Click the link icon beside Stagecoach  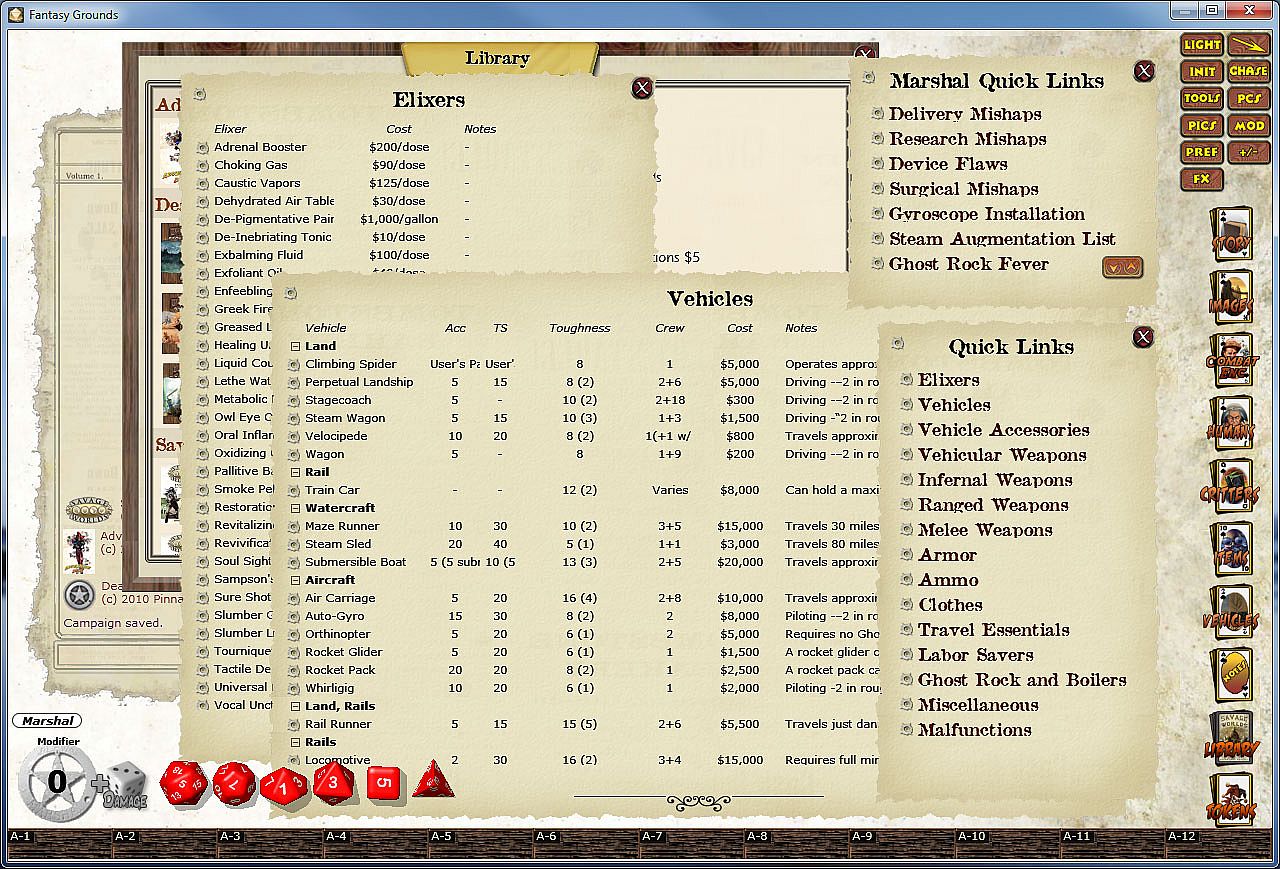click(x=294, y=400)
